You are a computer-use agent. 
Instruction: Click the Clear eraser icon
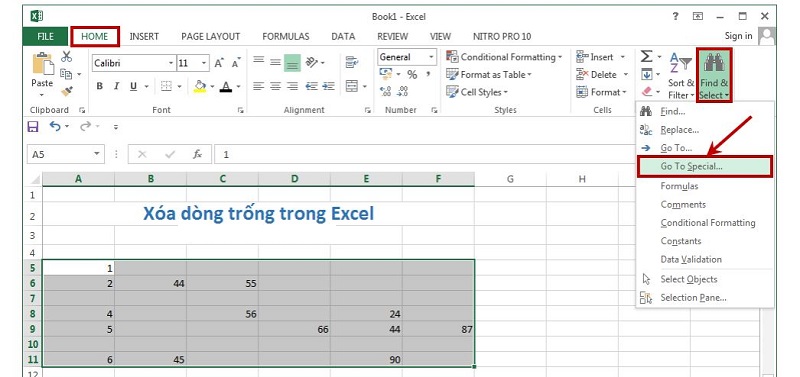[646, 92]
